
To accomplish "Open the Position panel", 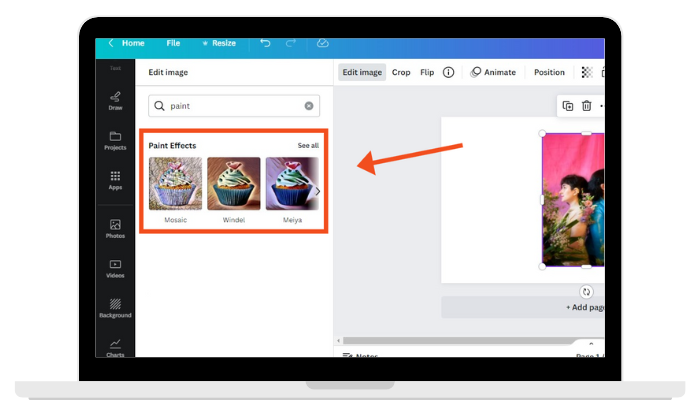I will [549, 72].
